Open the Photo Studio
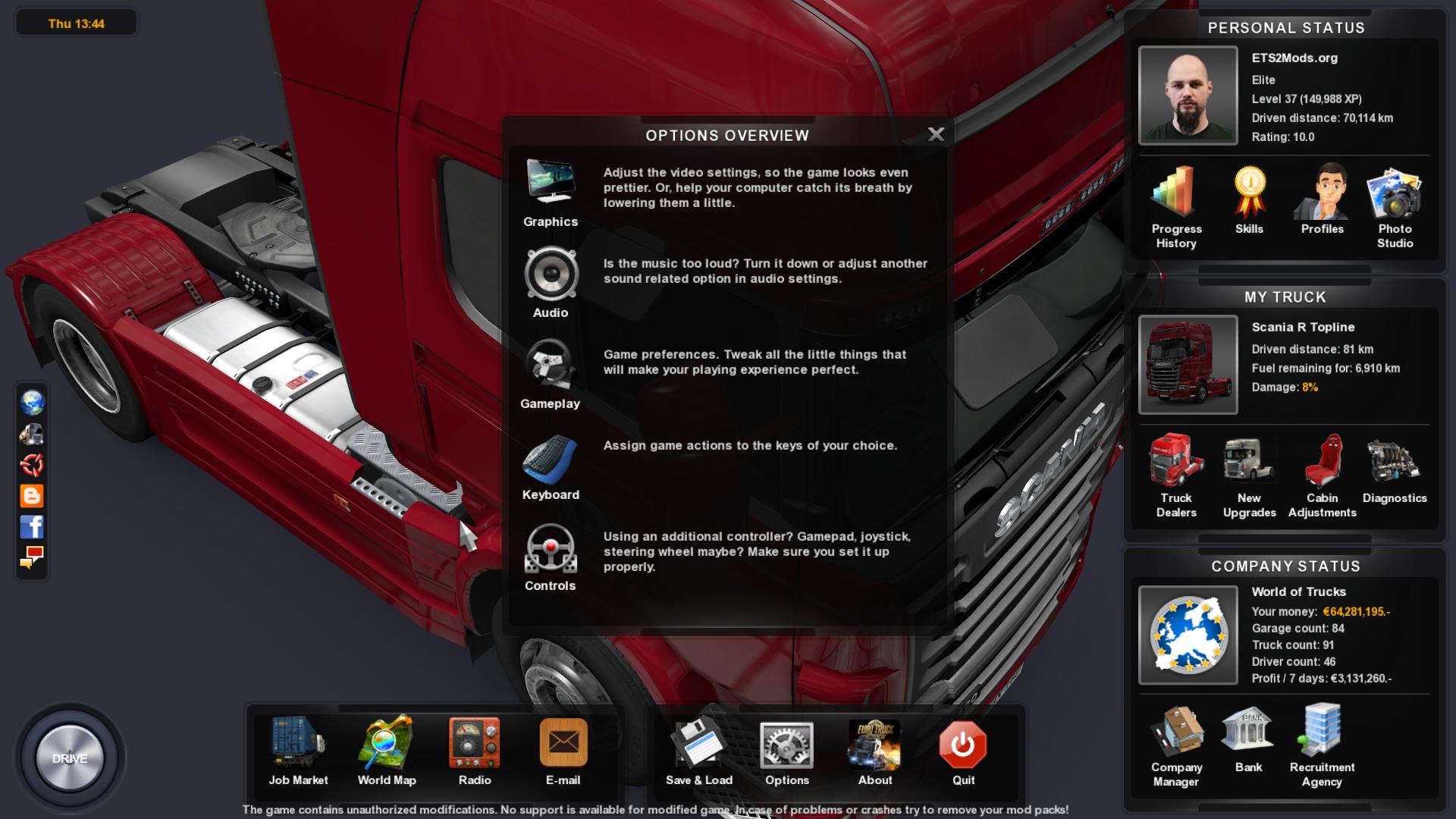This screenshot has width=1456, height=819. coord(1395,193)
